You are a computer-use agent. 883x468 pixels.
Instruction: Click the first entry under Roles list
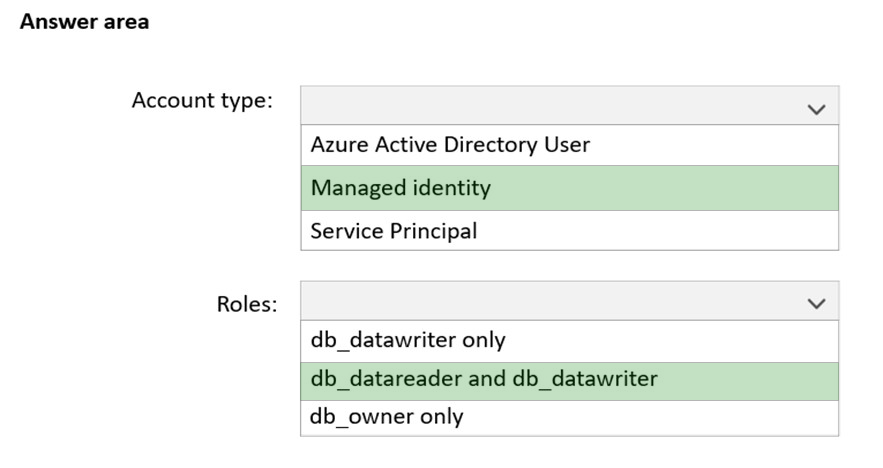coord(569,341)
